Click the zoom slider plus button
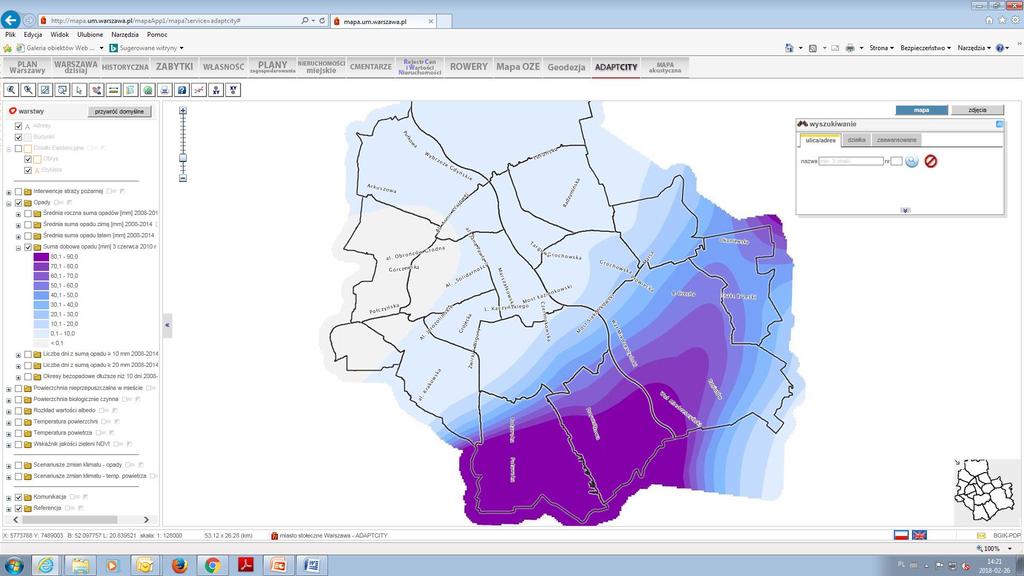The width and height of the screenshot is (1024, 576). pos(183,111)
